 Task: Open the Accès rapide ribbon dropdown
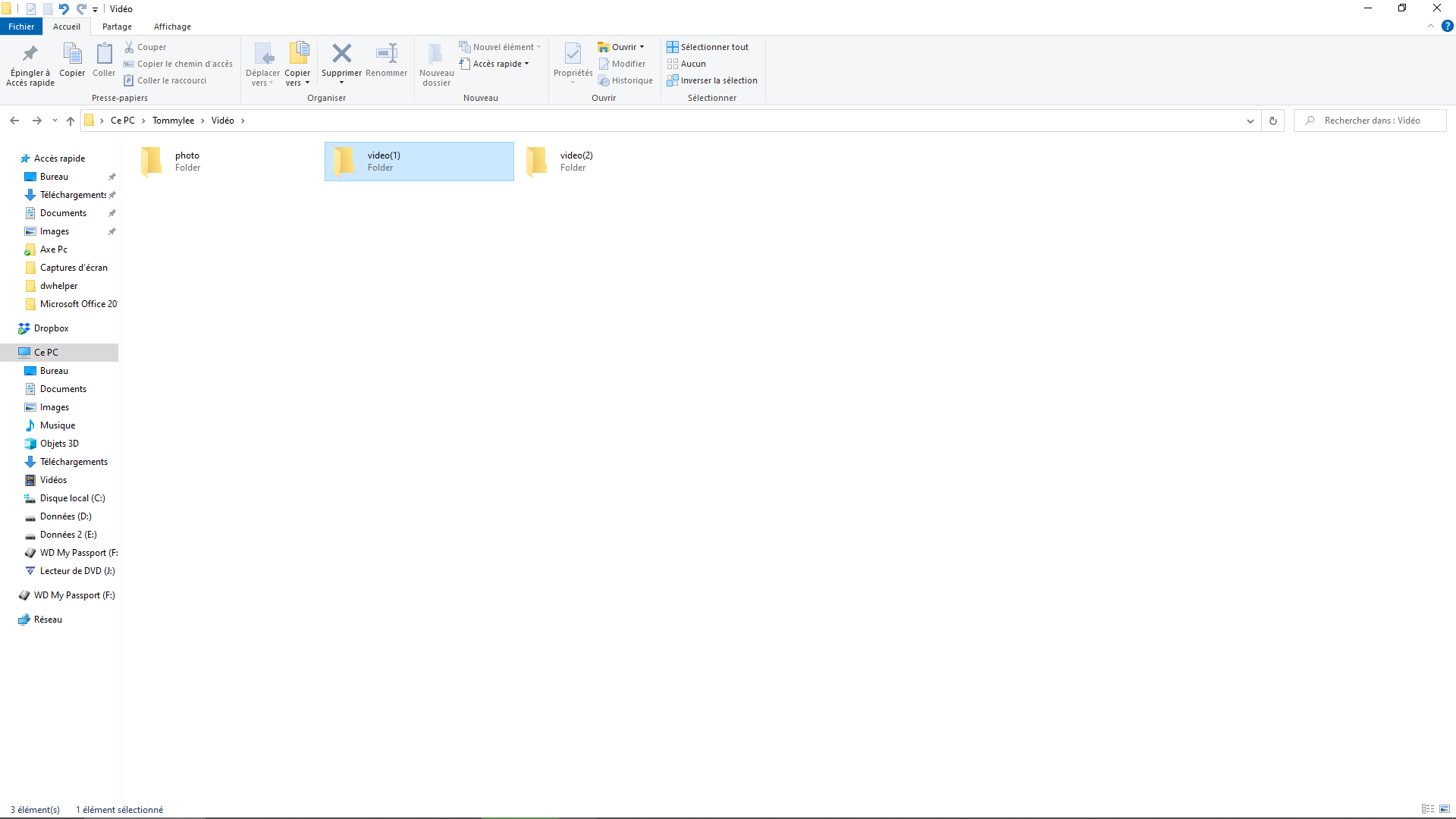coord(500,64)
